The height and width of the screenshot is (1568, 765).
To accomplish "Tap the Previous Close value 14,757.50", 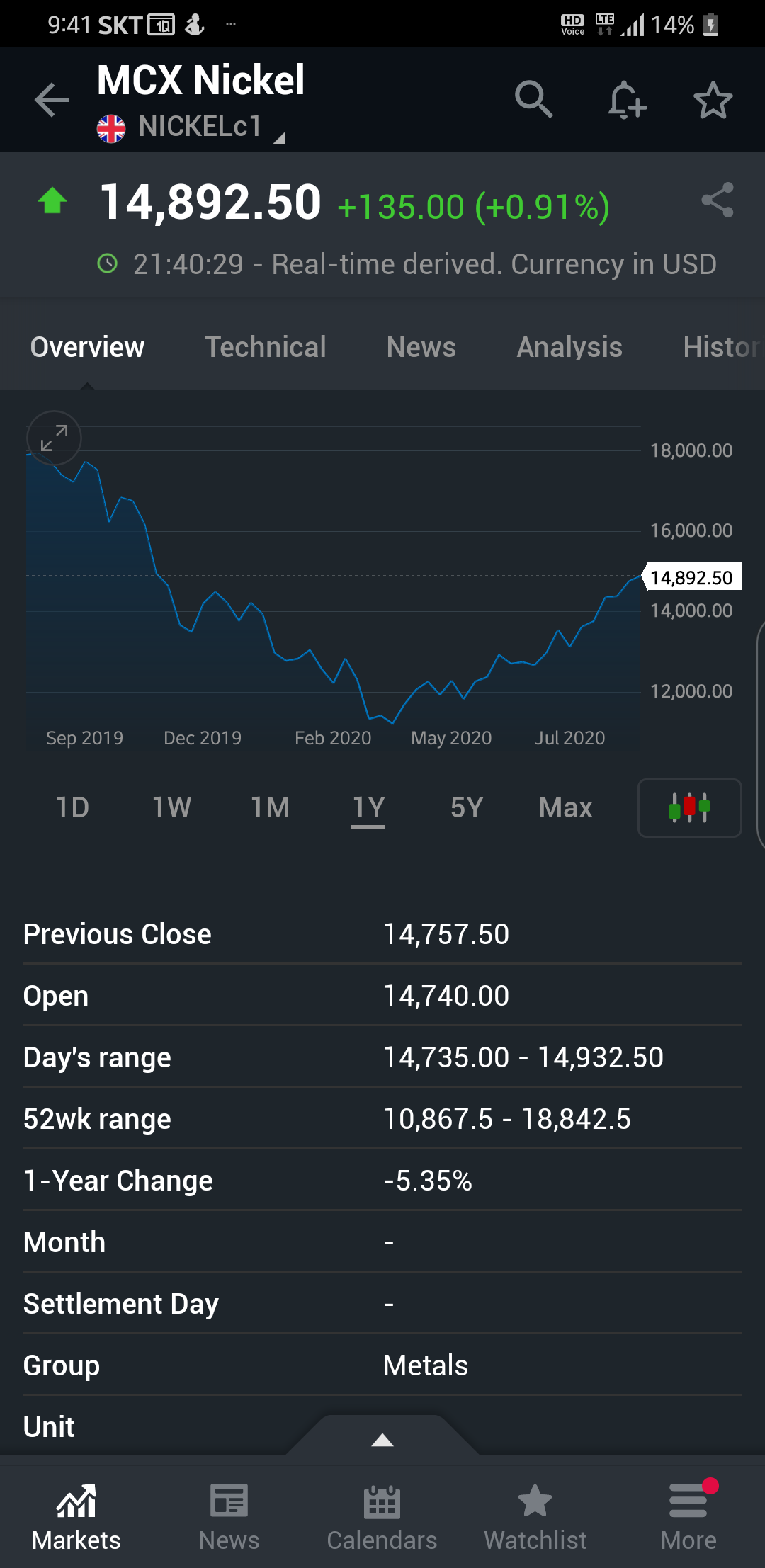I will tap(446, 934).
